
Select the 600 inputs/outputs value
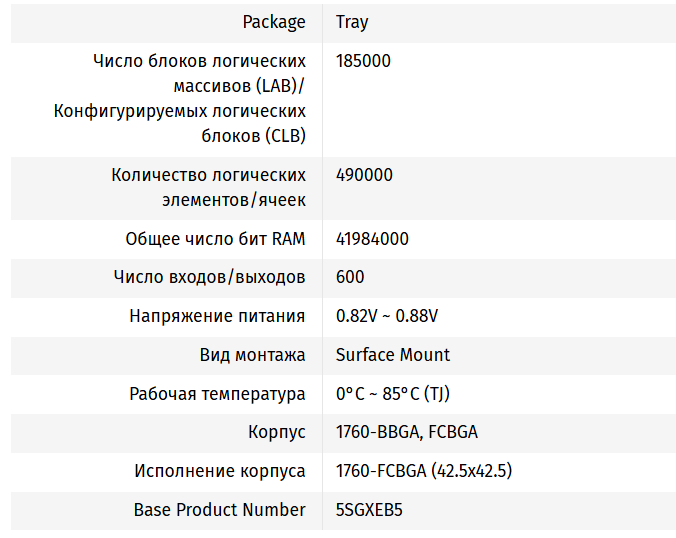coord(350,277)
